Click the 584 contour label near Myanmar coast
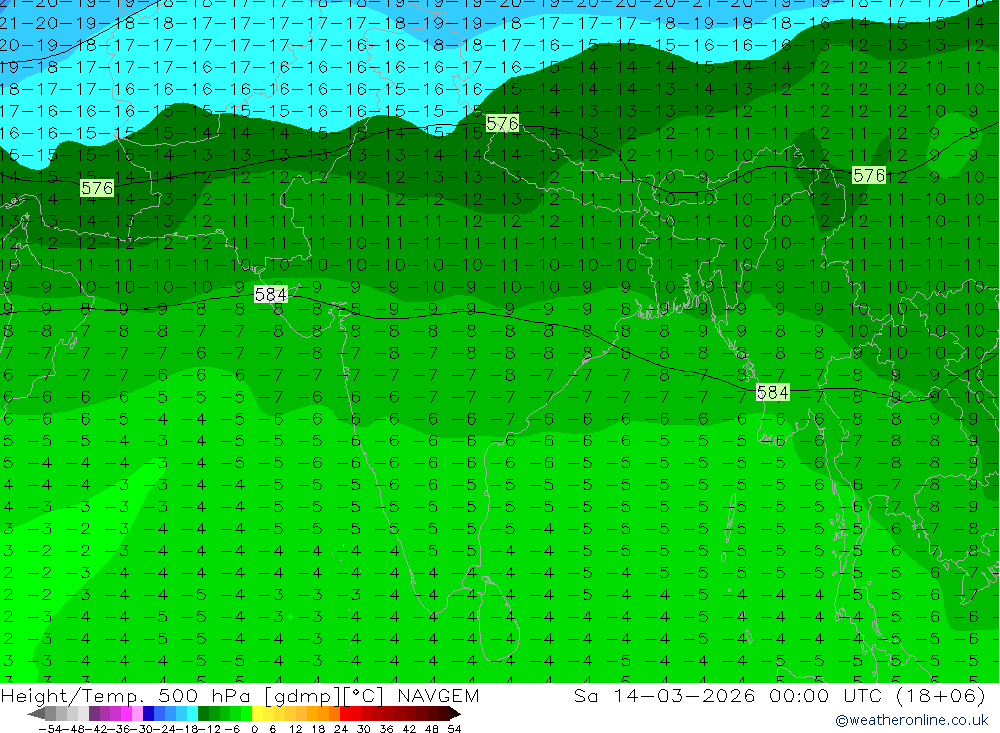The height and width of the screenshot is (733, 1000). [772, 392]
